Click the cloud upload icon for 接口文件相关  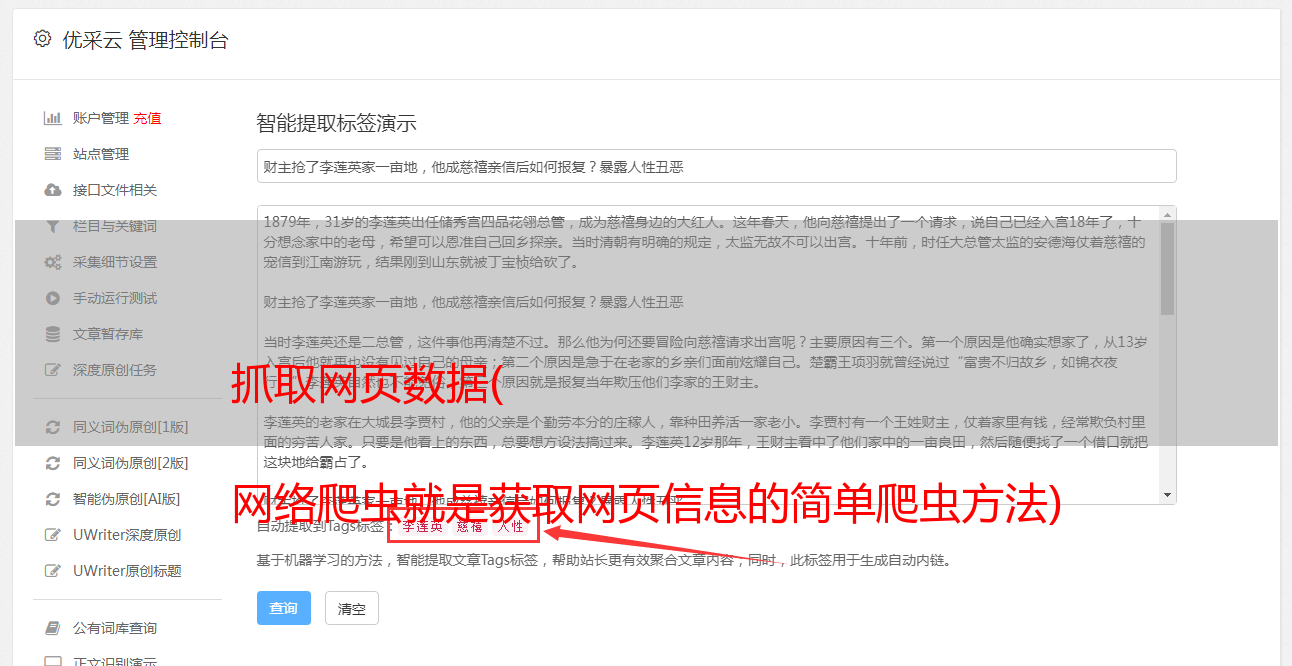pos(53,190)
